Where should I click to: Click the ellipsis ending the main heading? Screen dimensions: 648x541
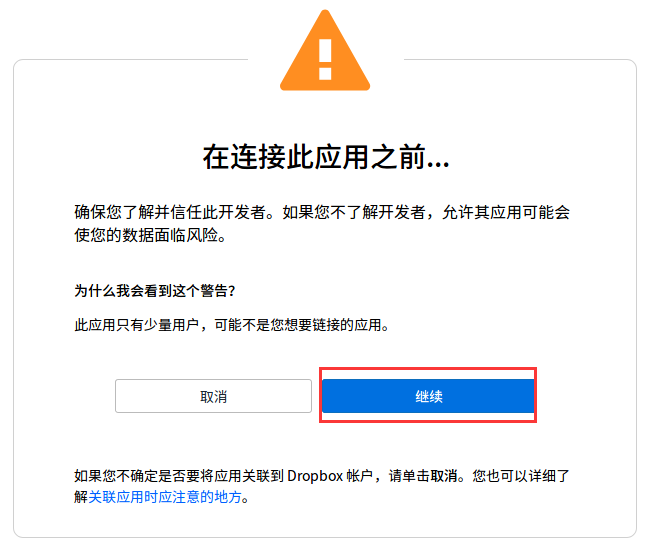coord(438,165)
